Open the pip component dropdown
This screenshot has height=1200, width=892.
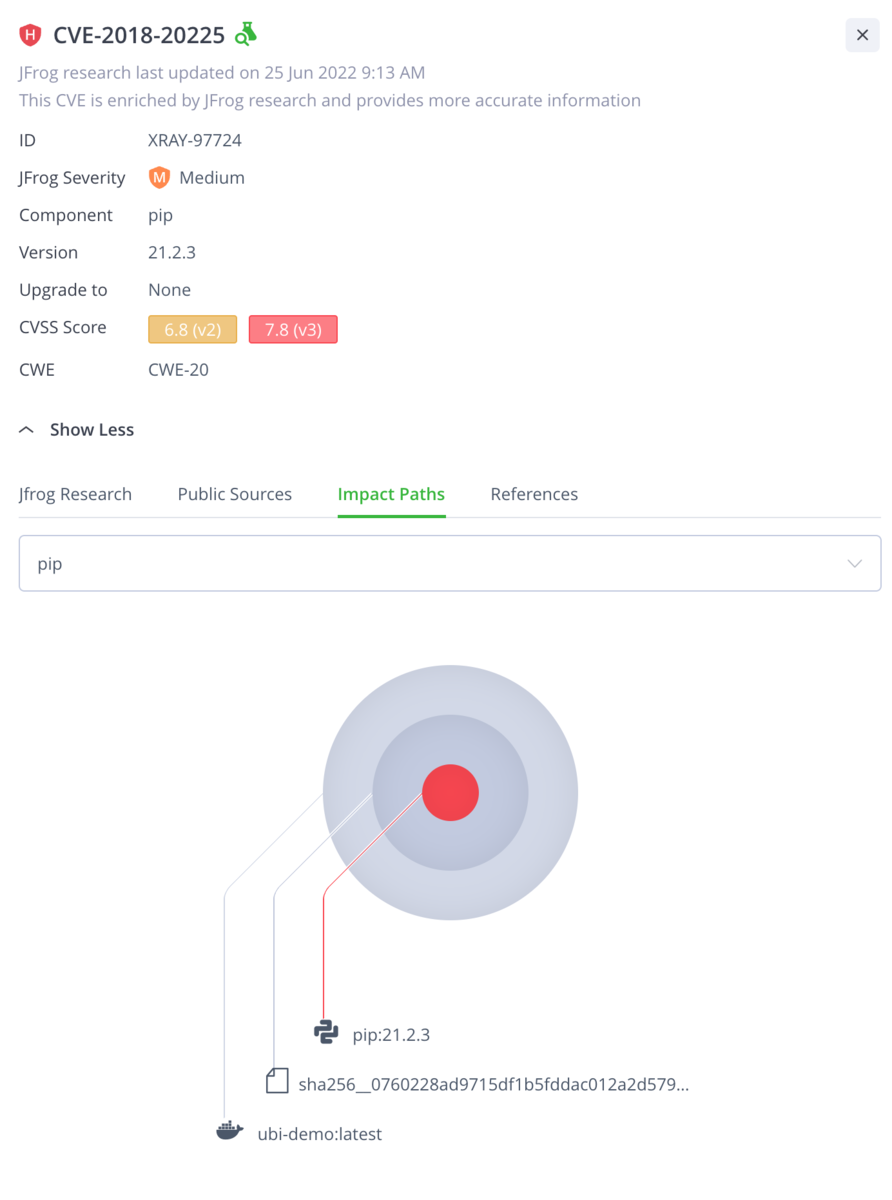[x=450, y=563]
